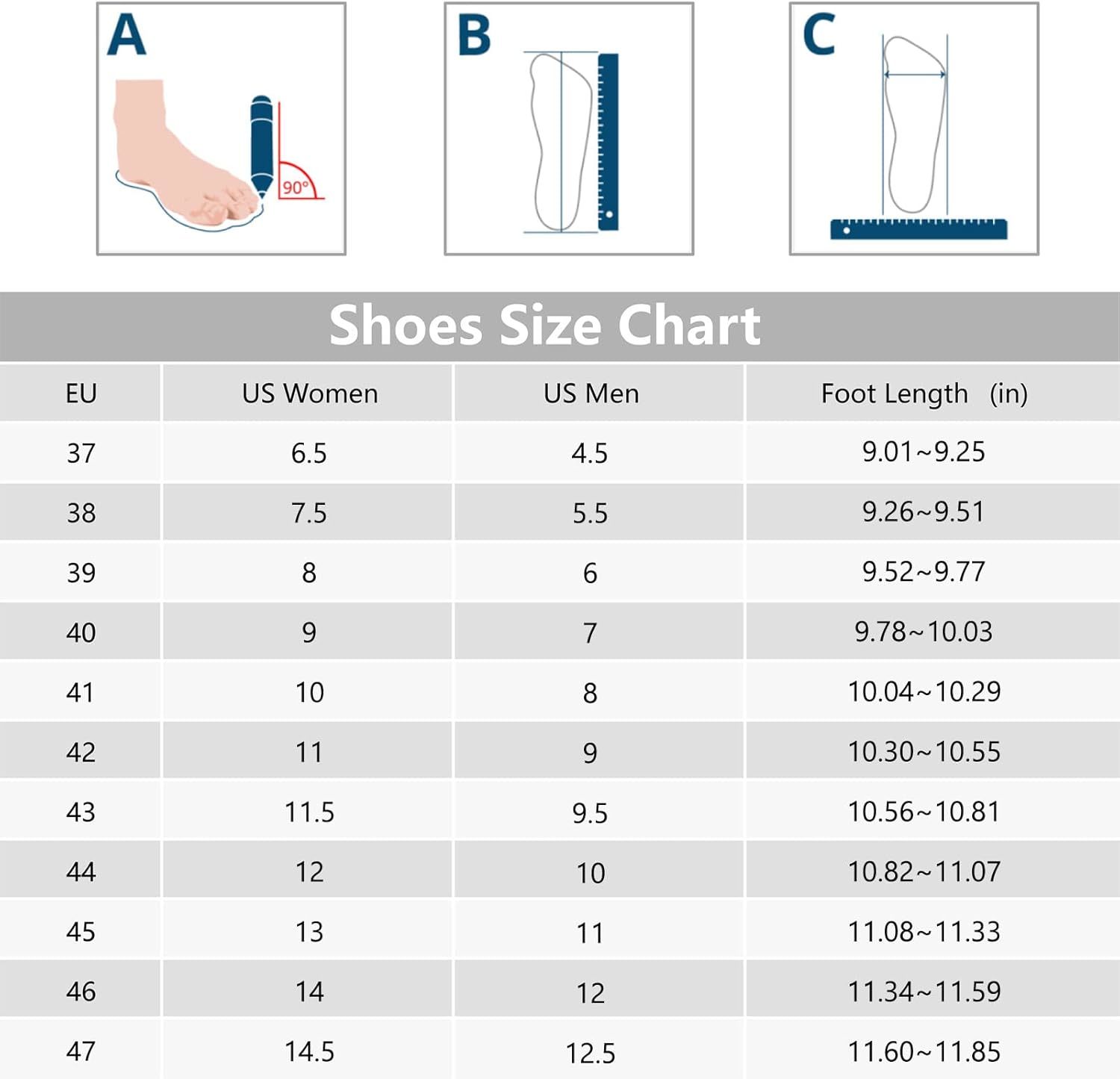Viewport: 1120px width, 1079px height.
Task: Click the letter A label
Action: click(126, 35)
